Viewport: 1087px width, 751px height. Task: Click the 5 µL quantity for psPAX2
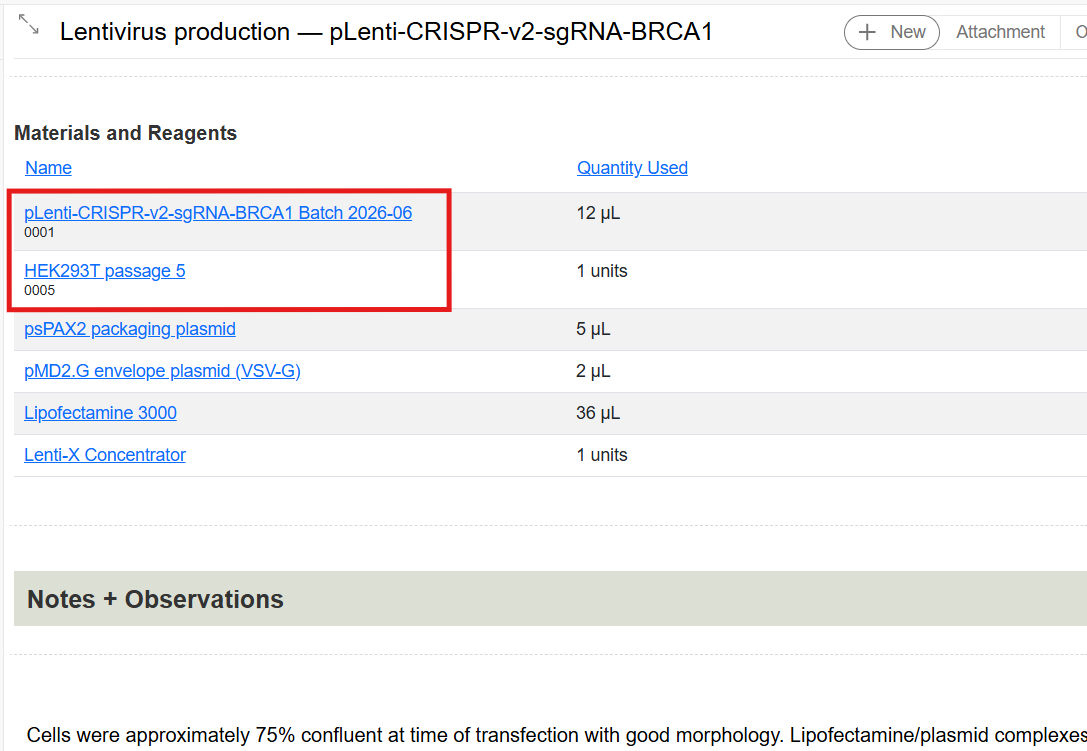pyautogui.click(x=593, y=329)
